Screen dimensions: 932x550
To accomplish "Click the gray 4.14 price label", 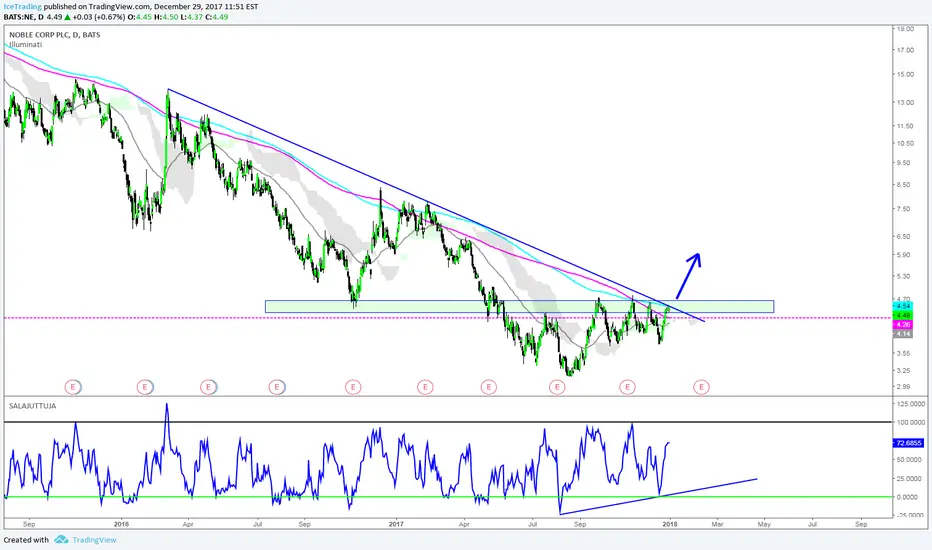I will click(903, 334).
